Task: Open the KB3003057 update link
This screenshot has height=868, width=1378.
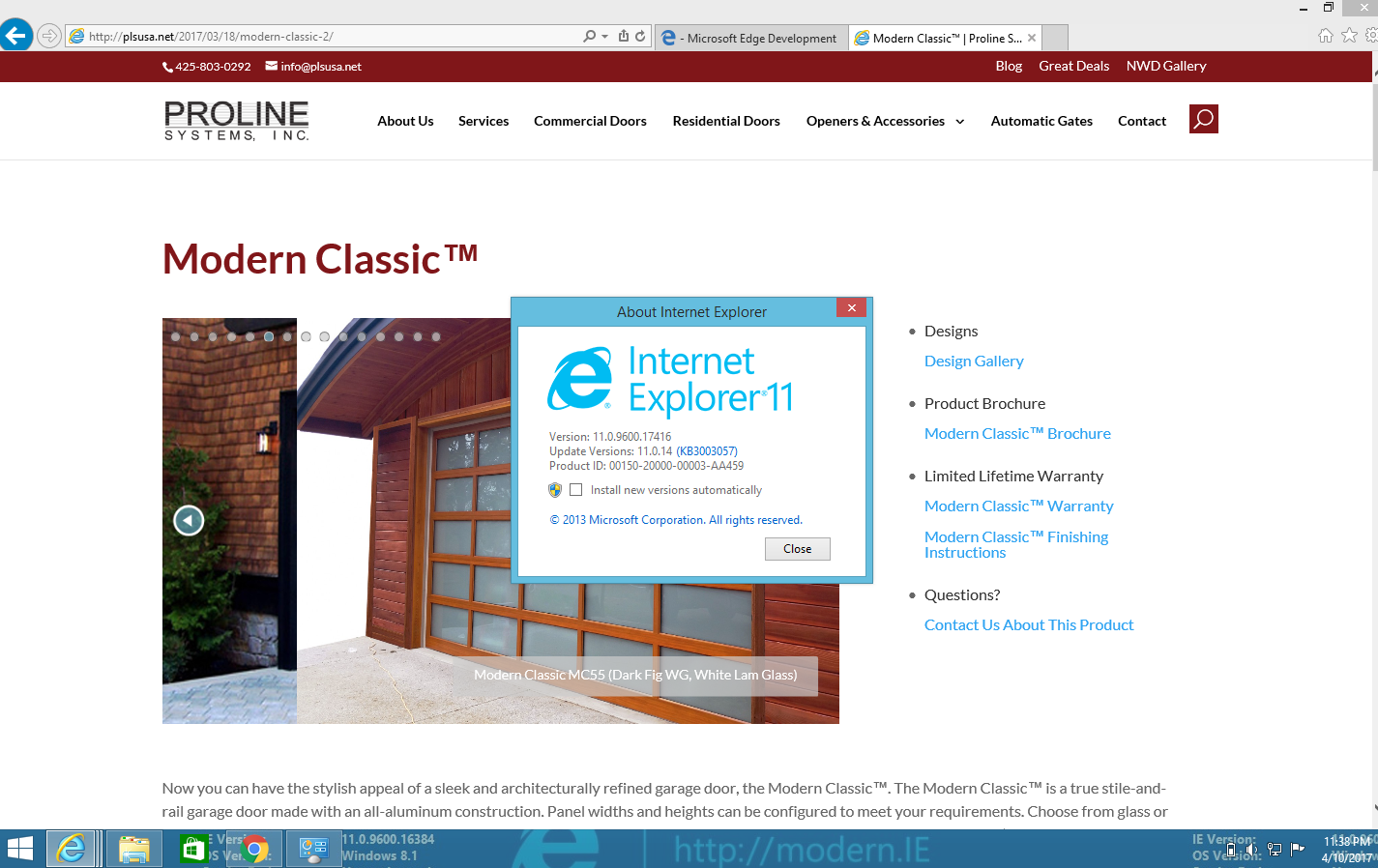Action: click(707, 451)
